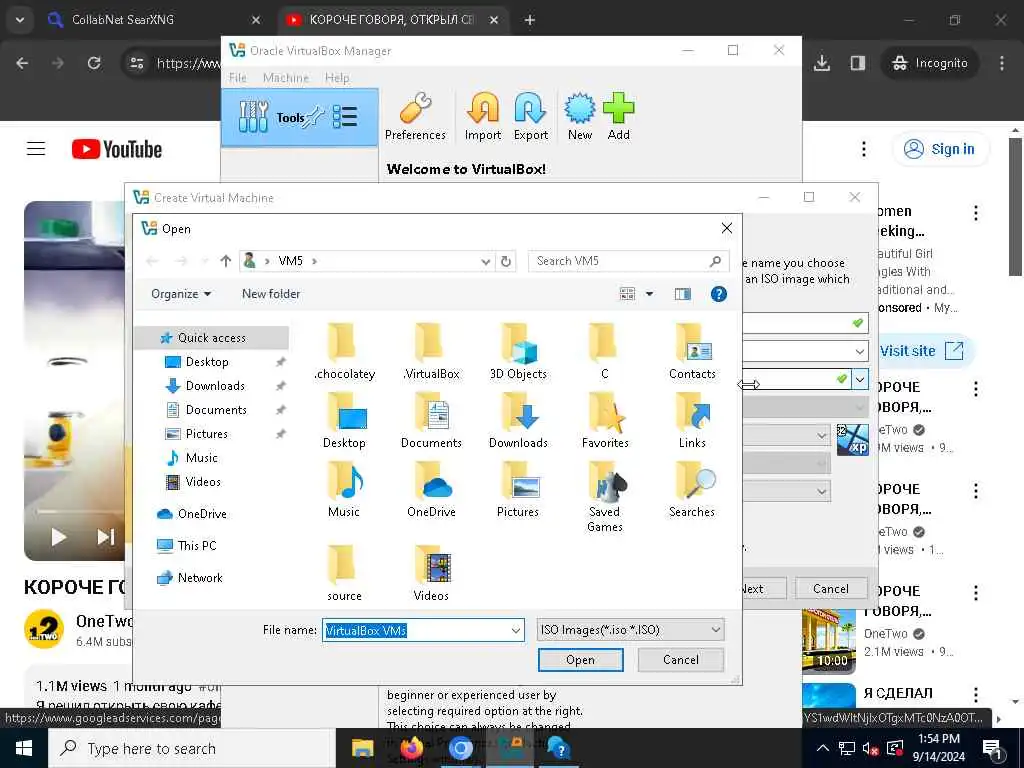
Task: Open the .VirtualBox folder
Action: (431, 351)
